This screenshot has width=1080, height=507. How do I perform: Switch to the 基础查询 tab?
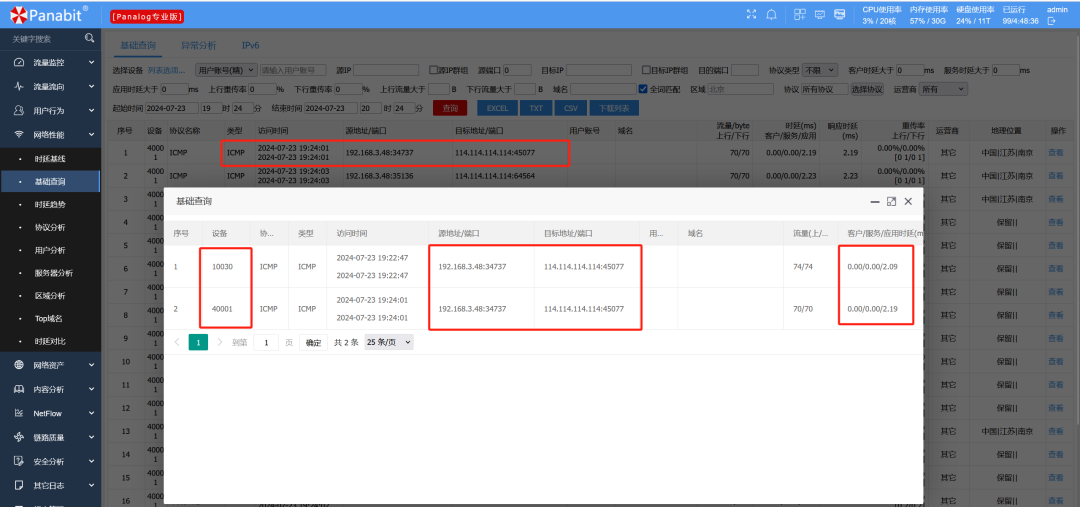click(x=138, y=45)
